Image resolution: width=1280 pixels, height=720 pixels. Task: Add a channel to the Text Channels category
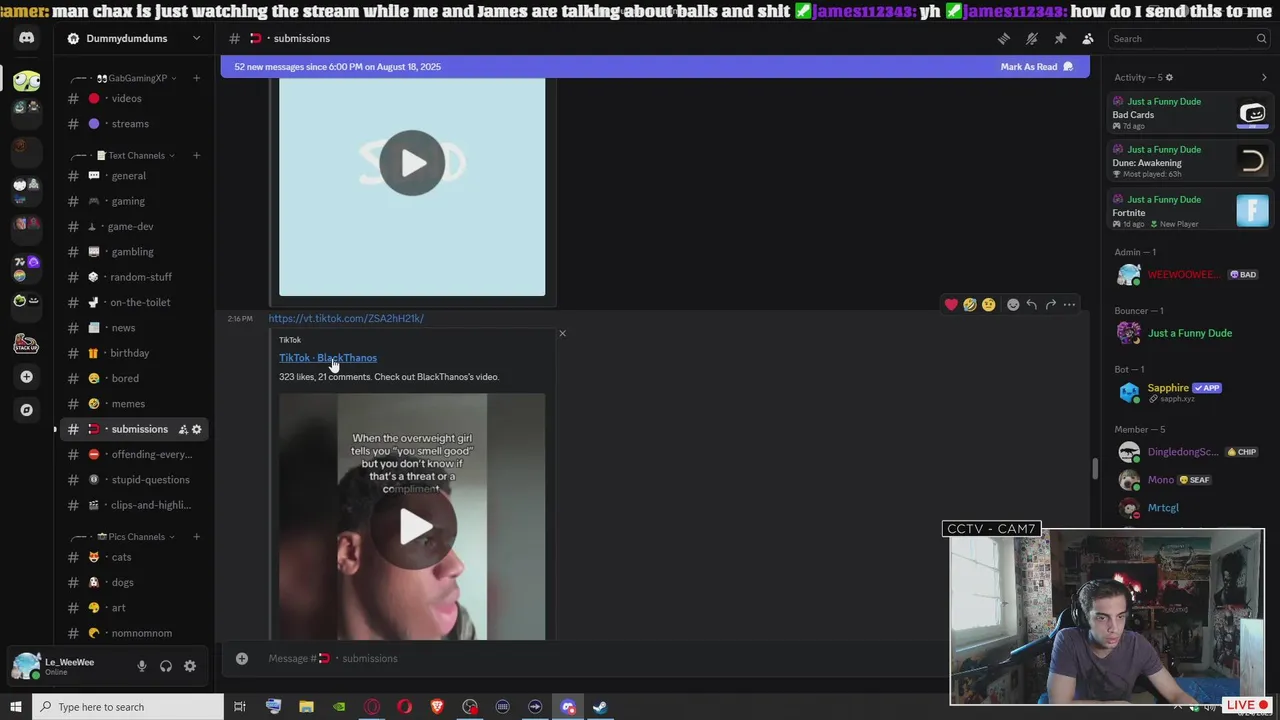pos(196,155)
